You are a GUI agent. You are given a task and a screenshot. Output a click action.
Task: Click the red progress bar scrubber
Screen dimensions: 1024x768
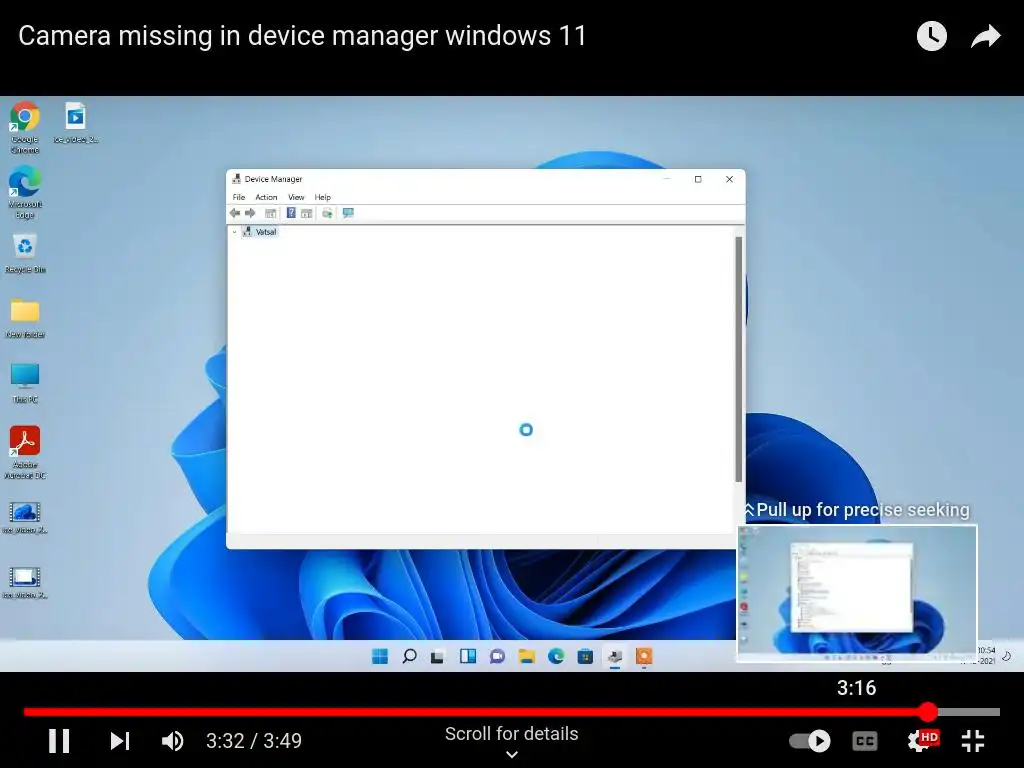point(927,711)
